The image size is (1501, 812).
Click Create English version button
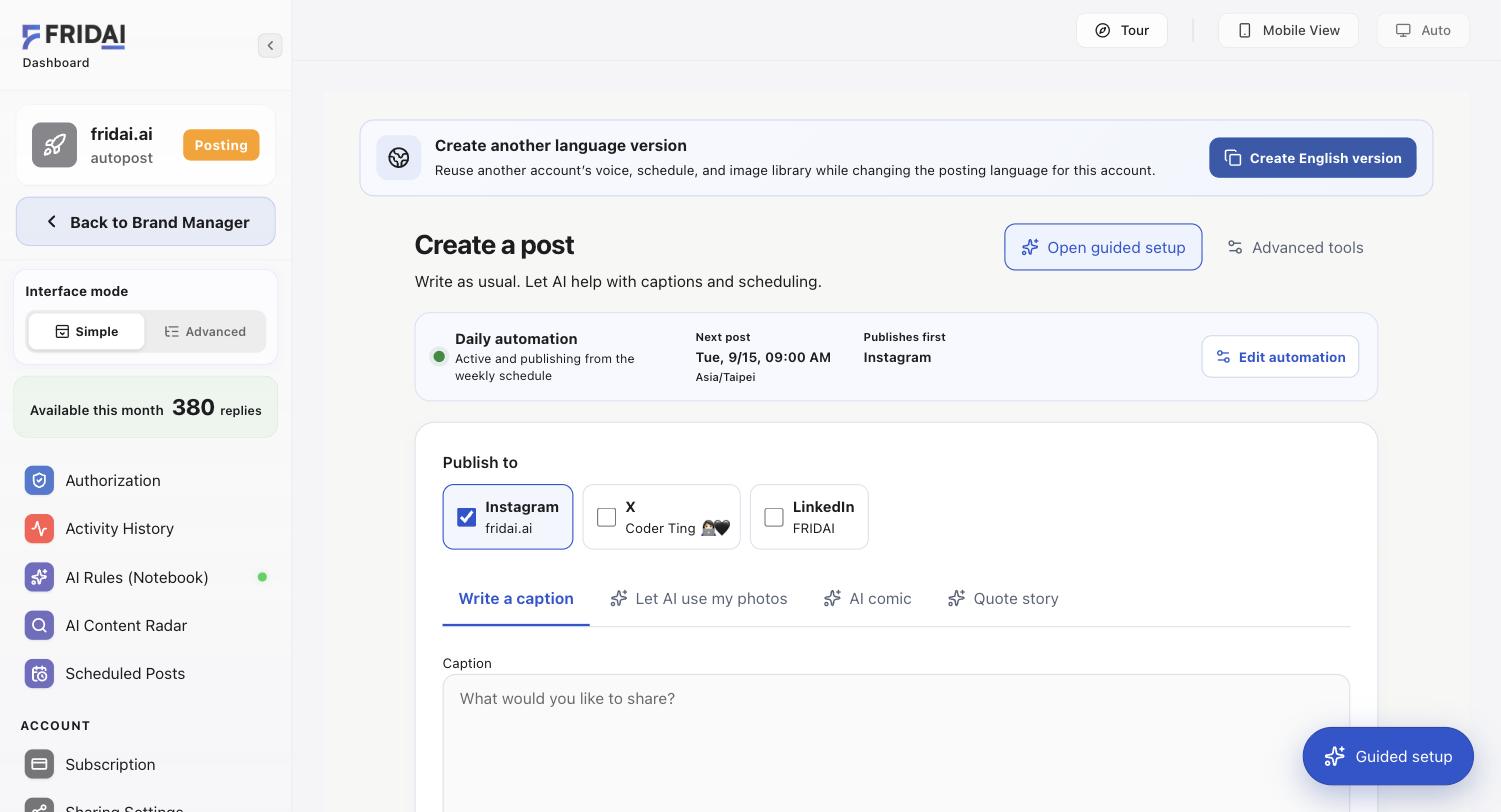pos(1313,158)
